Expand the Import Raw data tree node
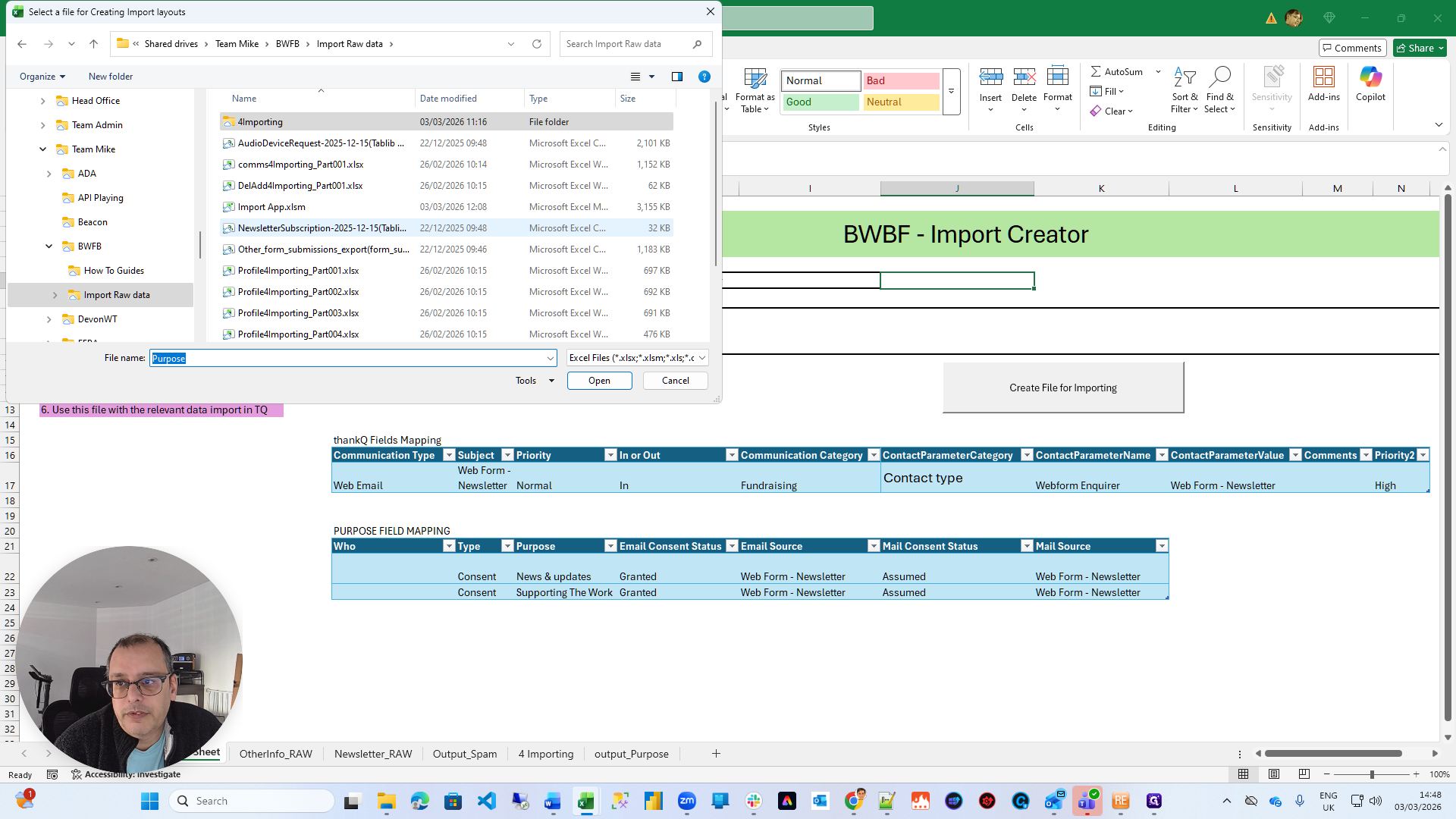Viewport: 1456px width, 819px height. coord(55,295)
